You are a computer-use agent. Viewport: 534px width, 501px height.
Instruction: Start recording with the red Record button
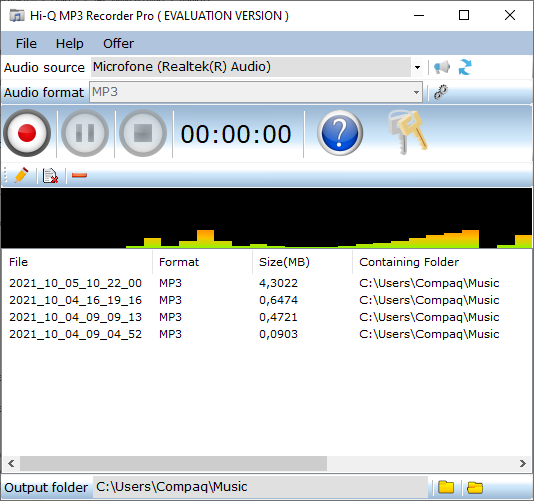coord(27,133)
